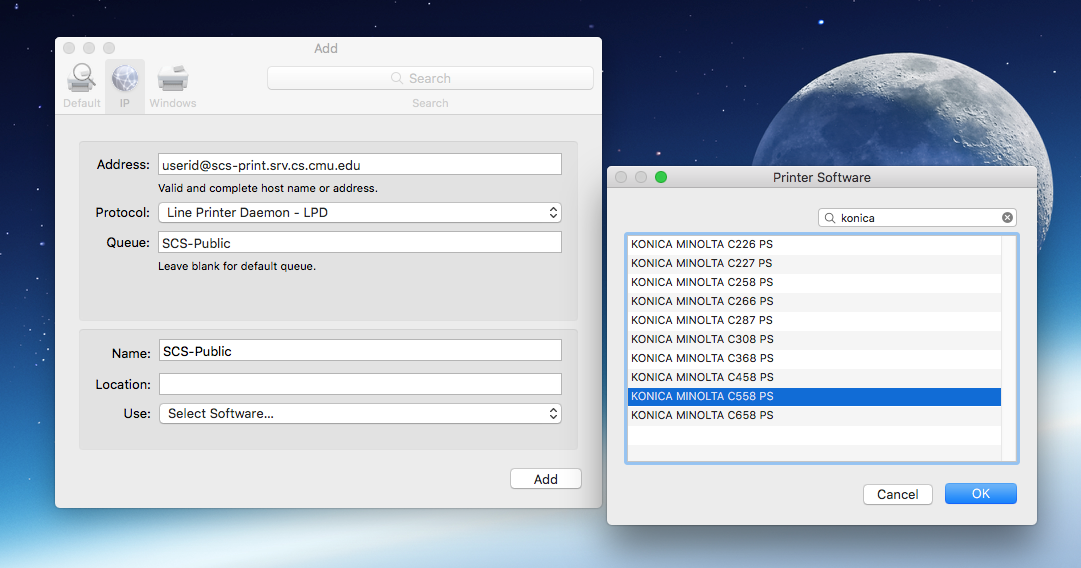Click the Default printer toolbar icon

[81, 79]
